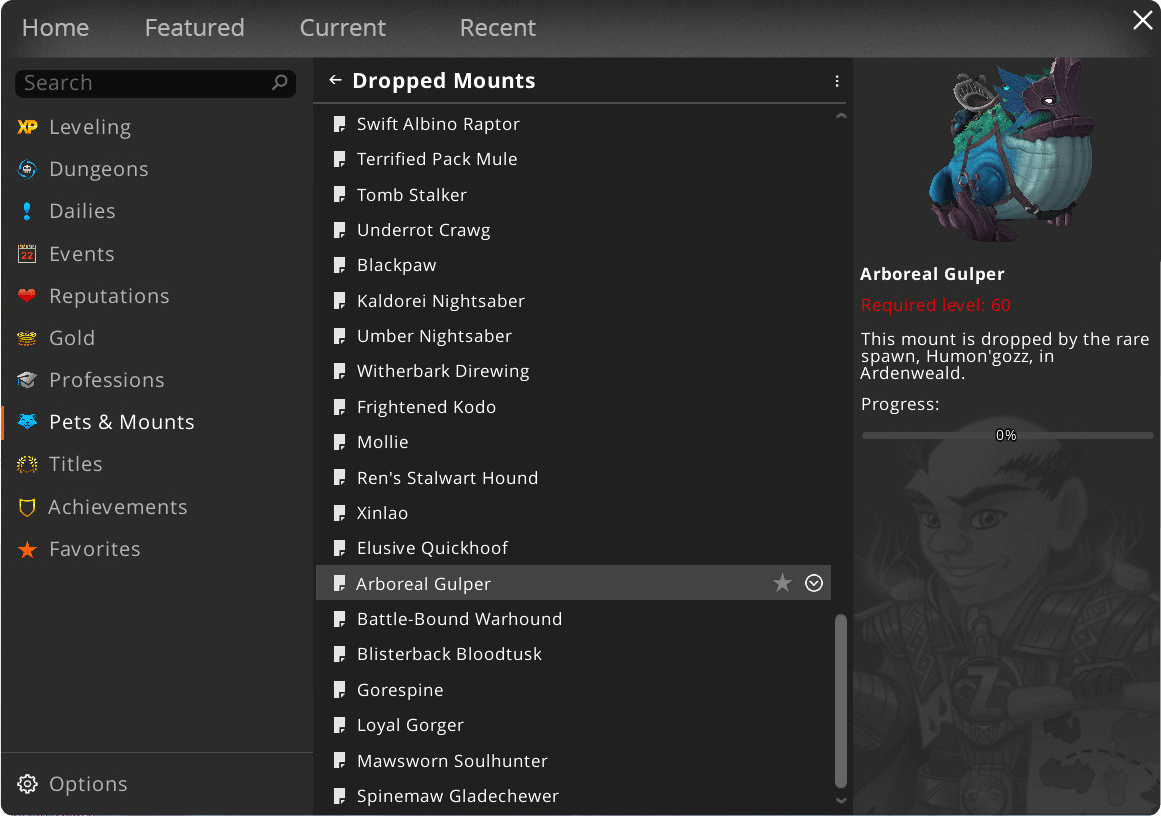Expand the Arboreal Gulper dropdown arrow
This screenshot has height=816, width=1161.
pos(814,583)
